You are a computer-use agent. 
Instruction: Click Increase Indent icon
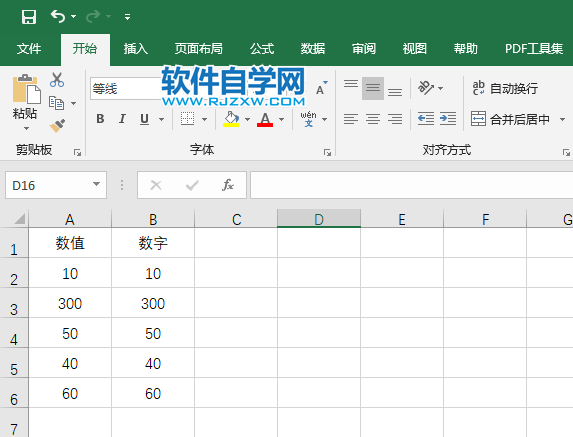click(448, 119)
